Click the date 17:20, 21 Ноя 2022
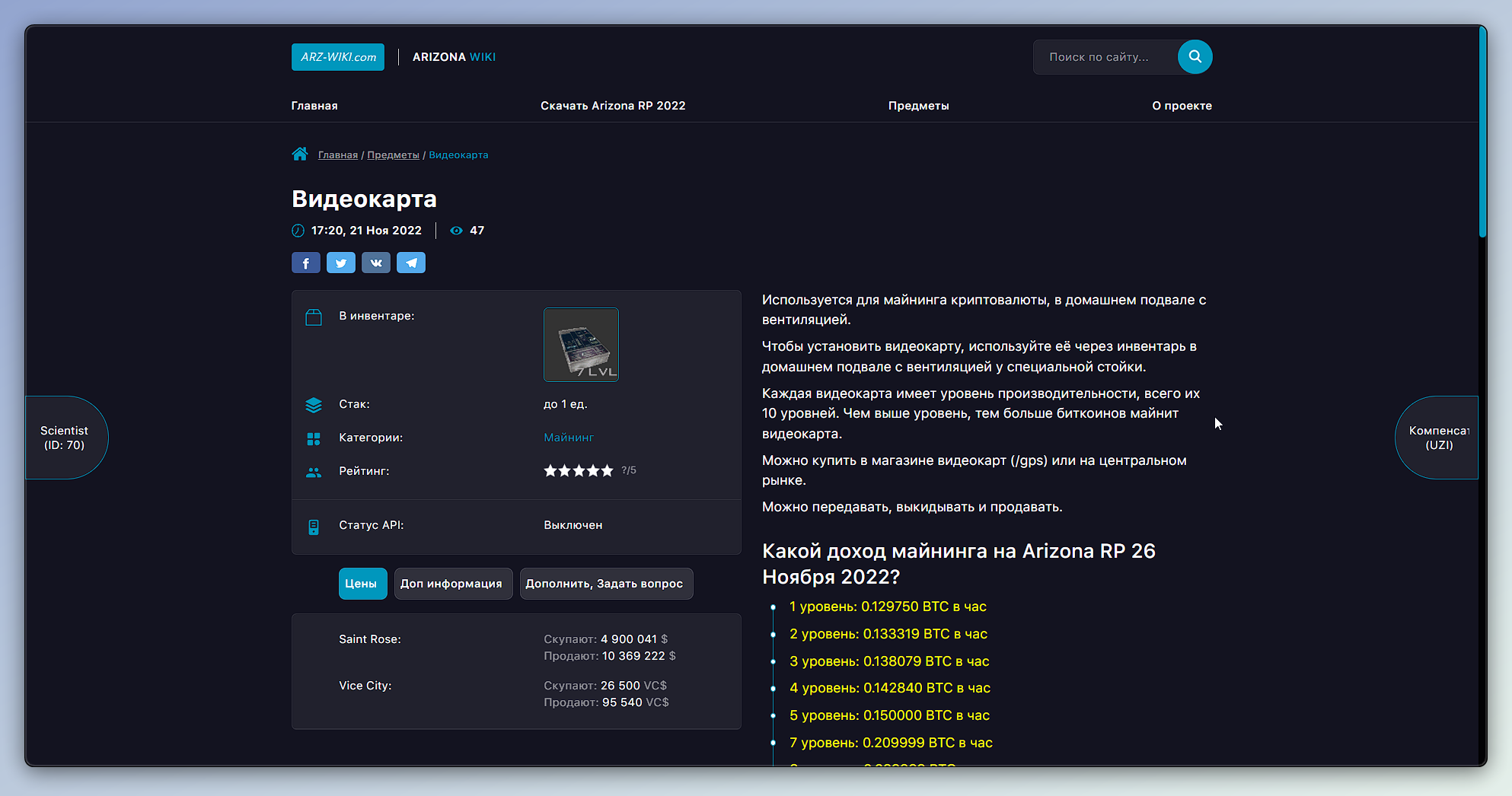 click(x=366, y=231)
